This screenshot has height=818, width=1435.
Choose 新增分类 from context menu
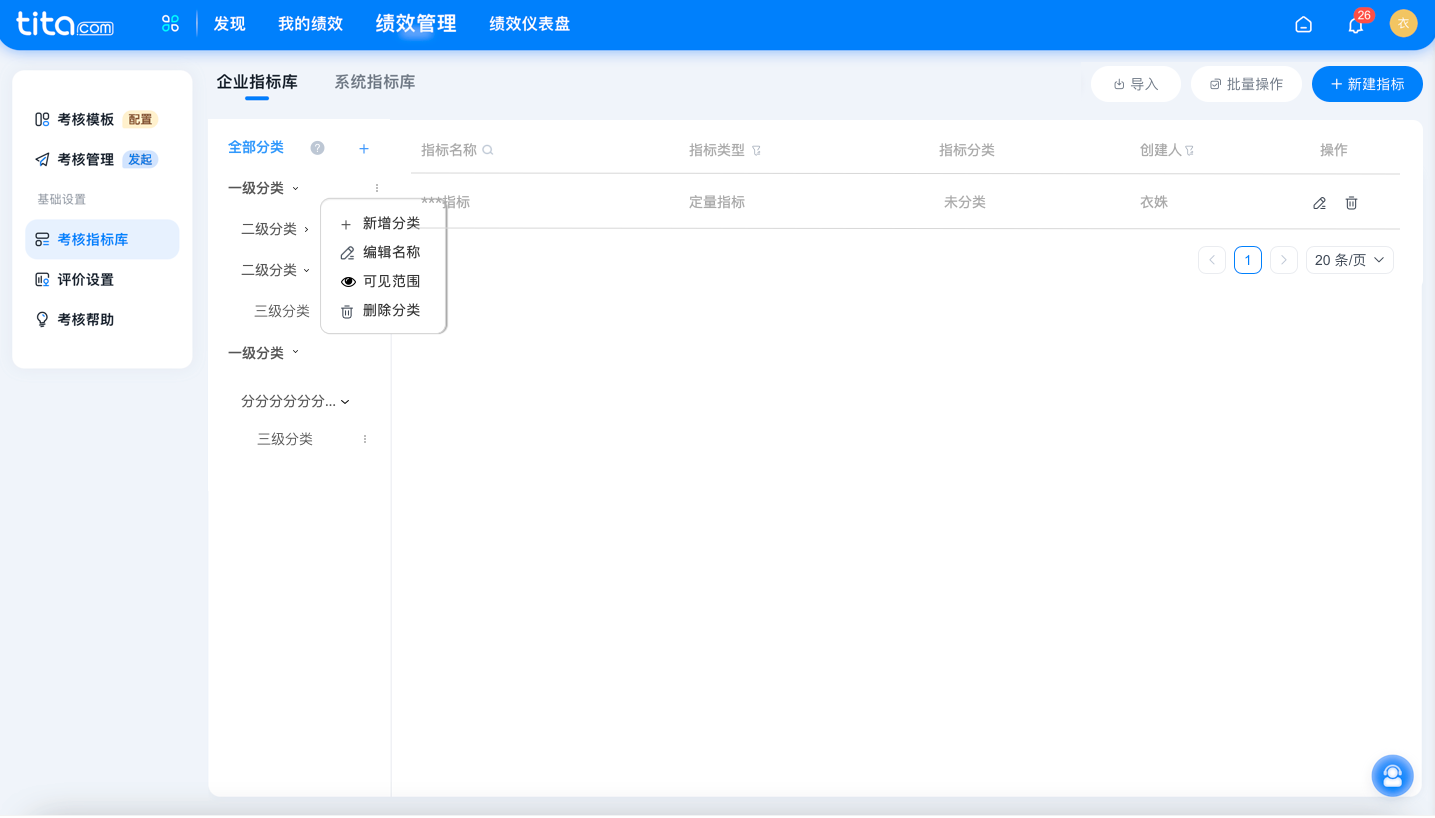383,224
